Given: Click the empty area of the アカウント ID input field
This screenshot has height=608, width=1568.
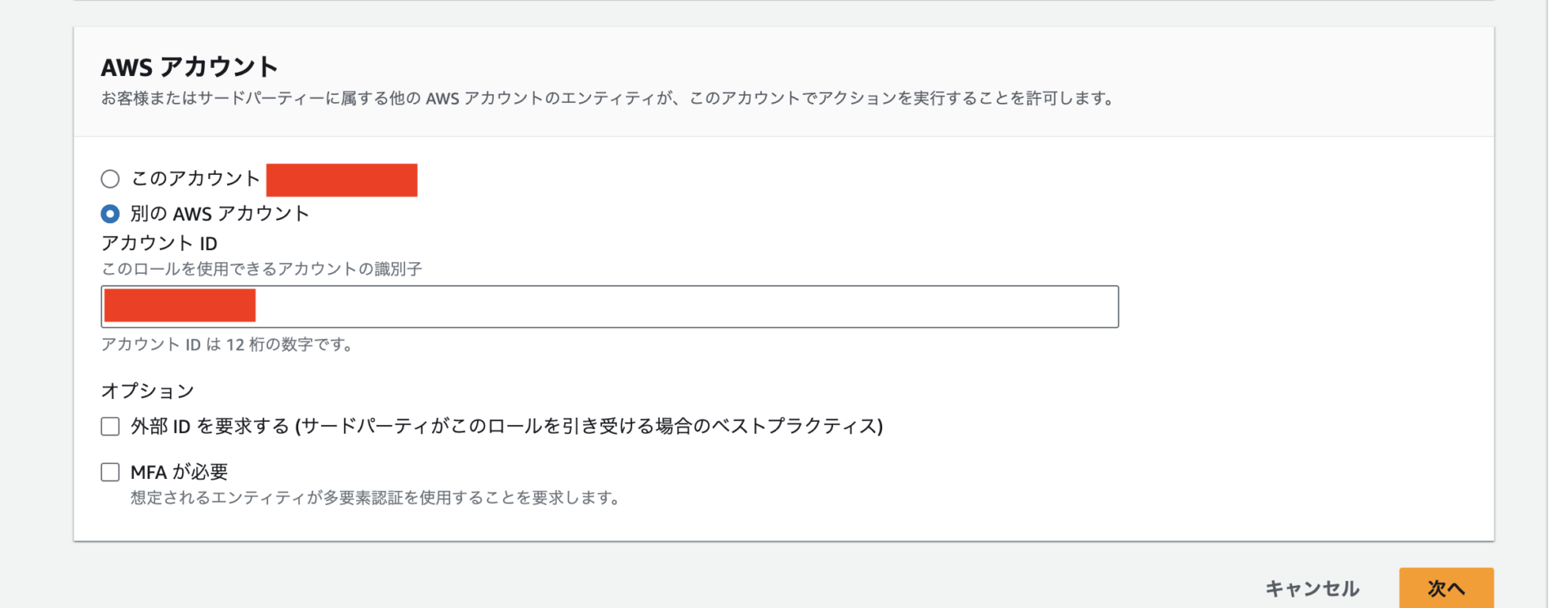Looking at the screenshot, I should coord(686,306).
